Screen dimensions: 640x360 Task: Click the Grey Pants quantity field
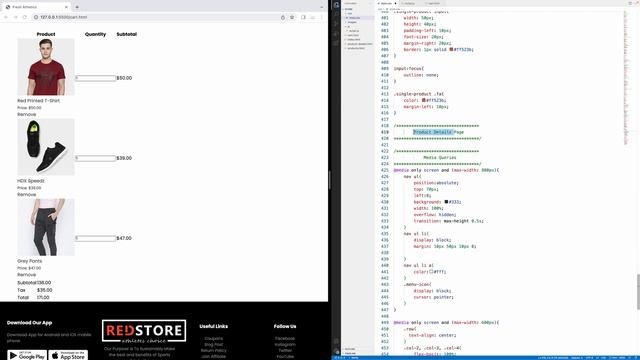coord(96,238)
